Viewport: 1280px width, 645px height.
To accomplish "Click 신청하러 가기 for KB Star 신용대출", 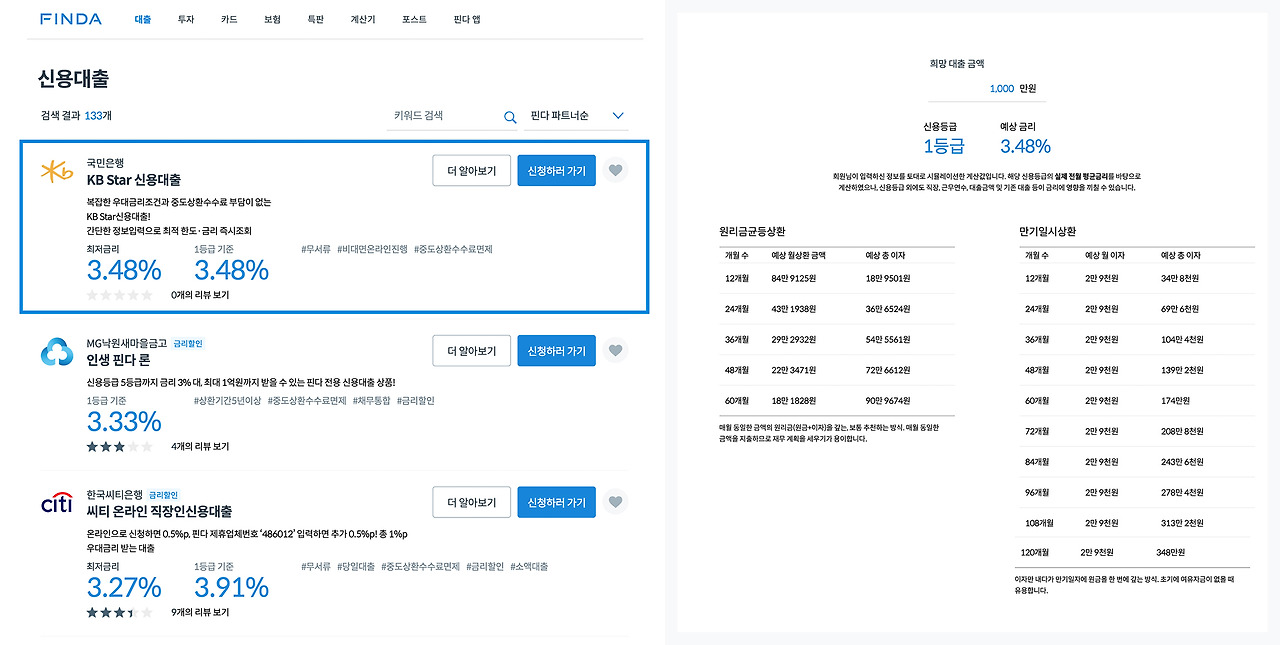I will tap(557, 171).
